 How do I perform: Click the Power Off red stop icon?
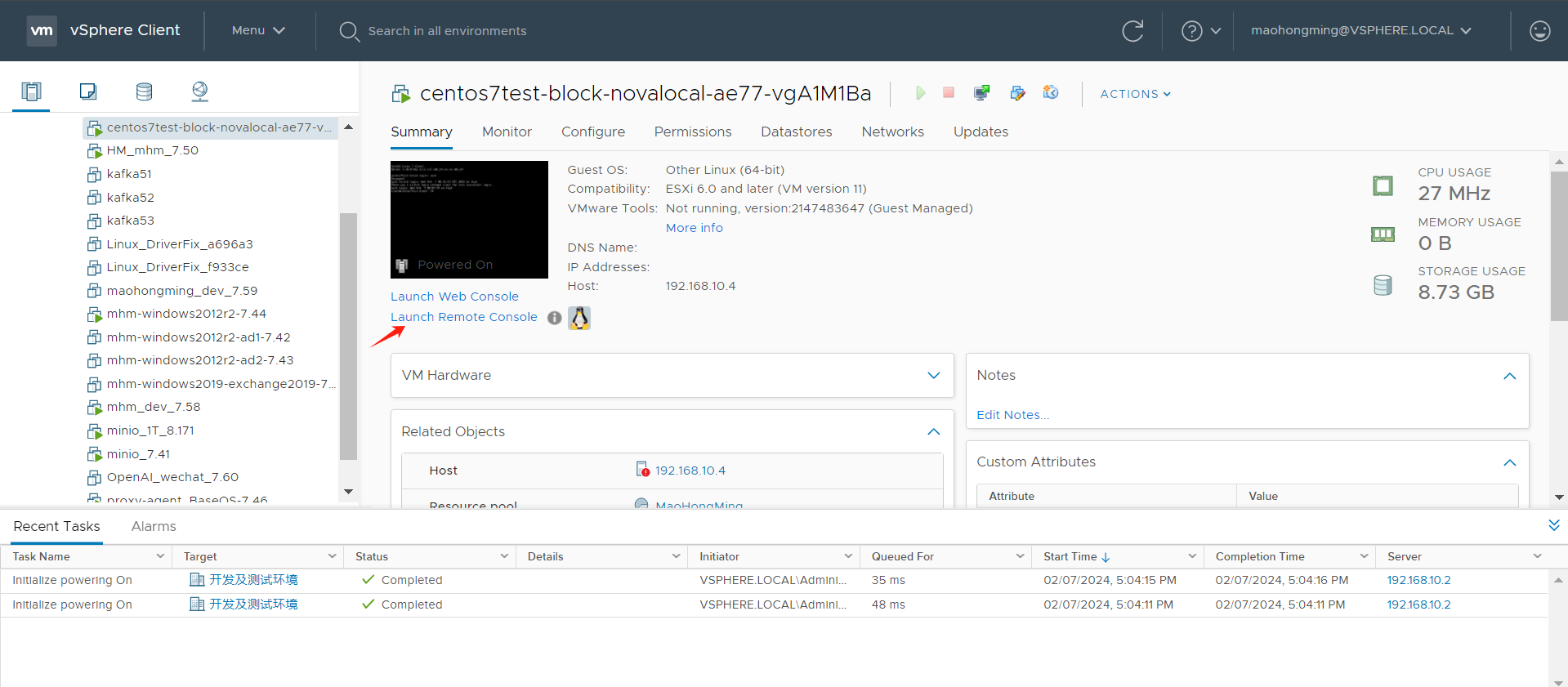tap(949, 93)
